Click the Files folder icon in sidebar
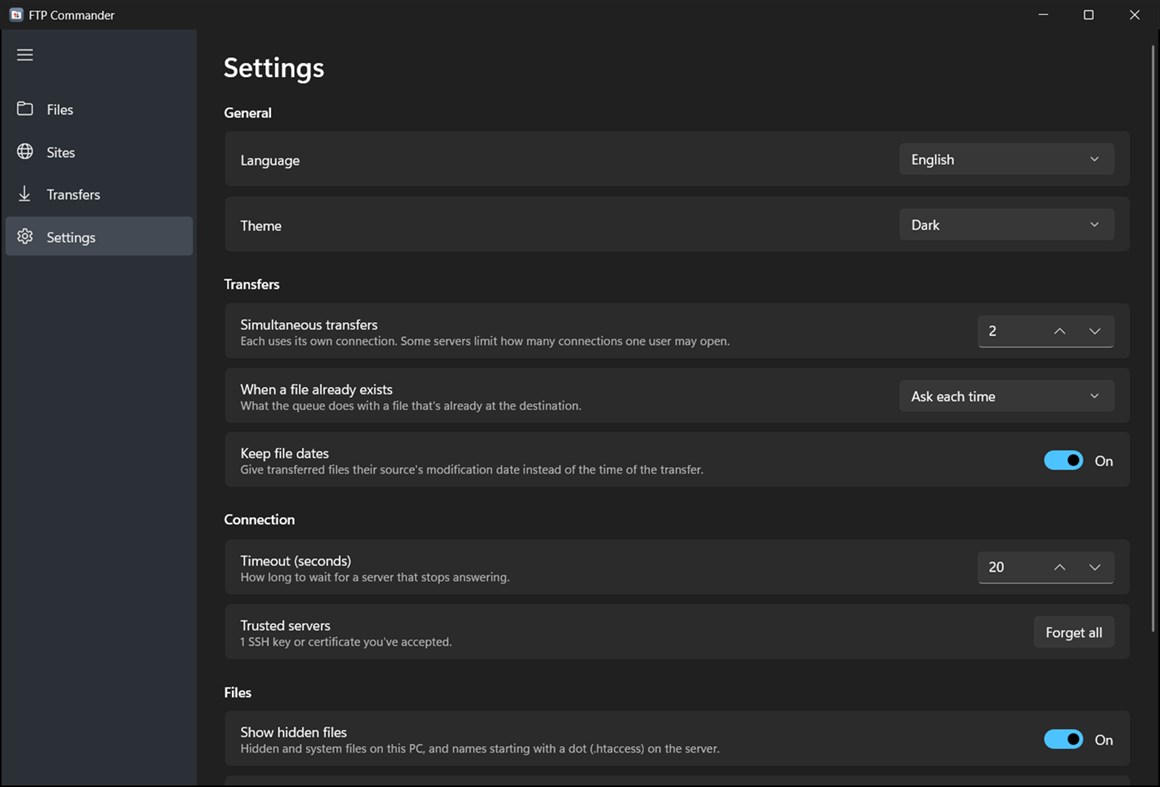The width and height of the screenshot is (1160, 787). (25, 109)
